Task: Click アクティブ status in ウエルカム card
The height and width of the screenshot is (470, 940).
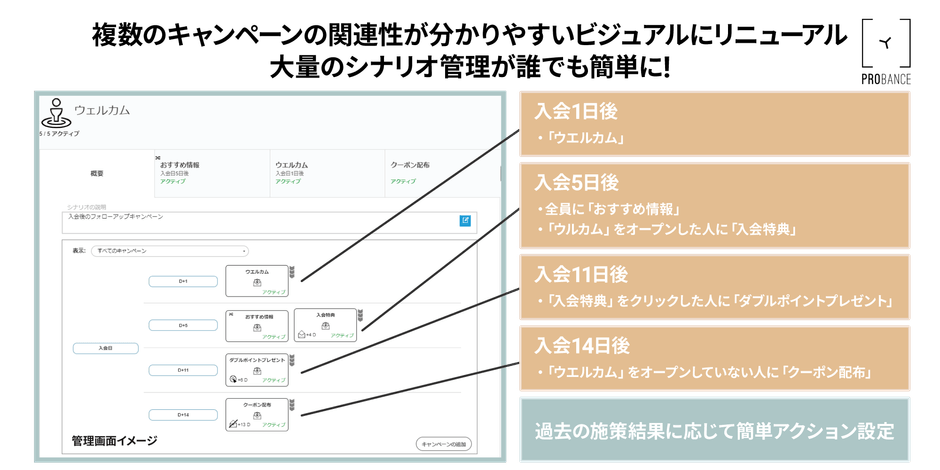Action: 274,292
